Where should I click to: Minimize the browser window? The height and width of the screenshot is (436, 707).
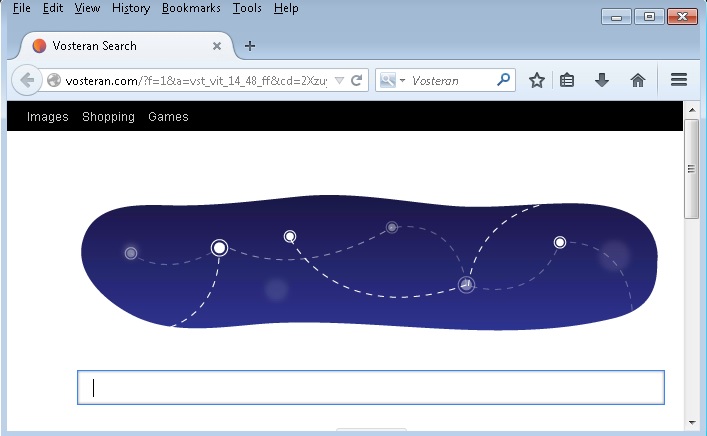[616, 17]
